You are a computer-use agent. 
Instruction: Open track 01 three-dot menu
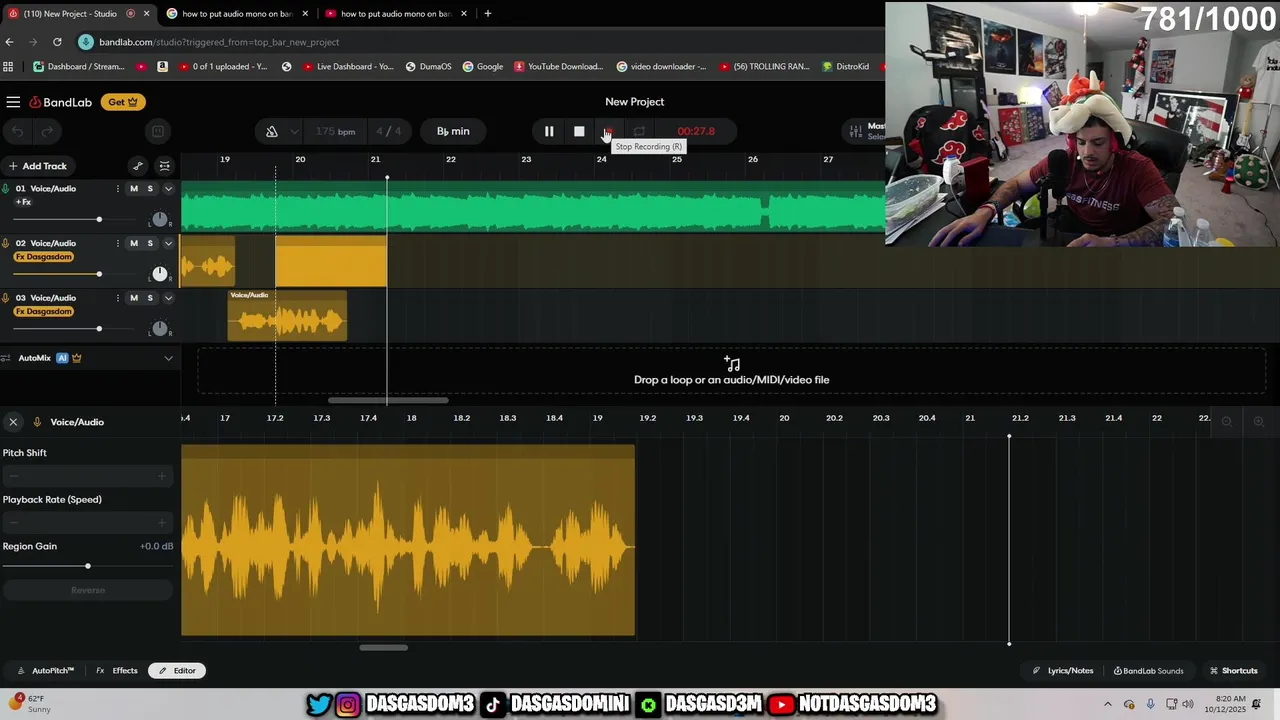click(x=118, y=189)
